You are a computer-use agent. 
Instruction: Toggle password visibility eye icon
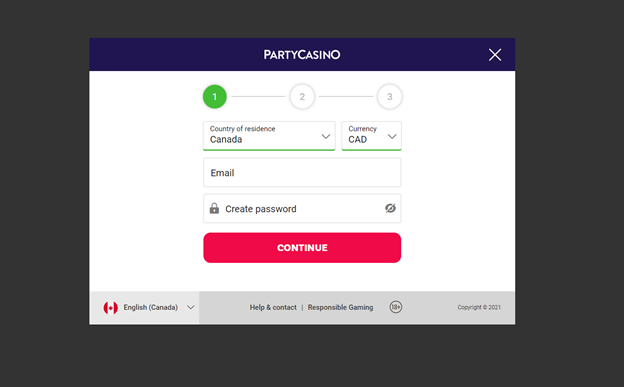390,208
